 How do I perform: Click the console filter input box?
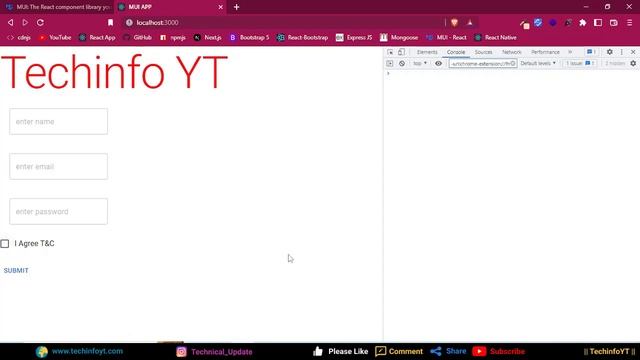pyautogui.click(x=483, y=64)
